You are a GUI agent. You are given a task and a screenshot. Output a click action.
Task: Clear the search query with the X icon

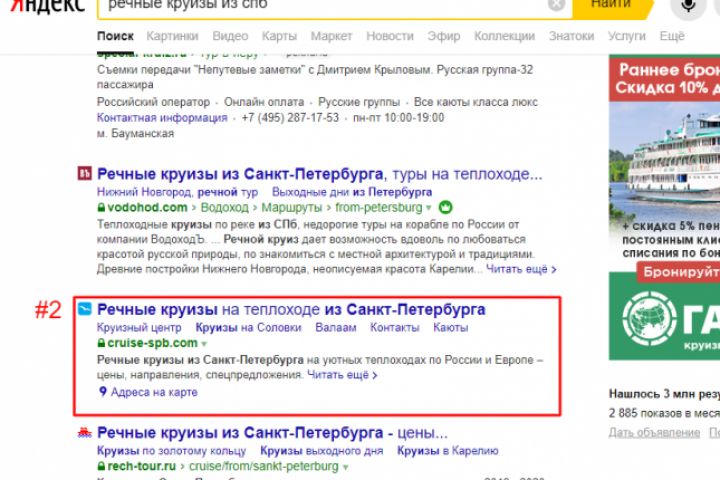556,5
